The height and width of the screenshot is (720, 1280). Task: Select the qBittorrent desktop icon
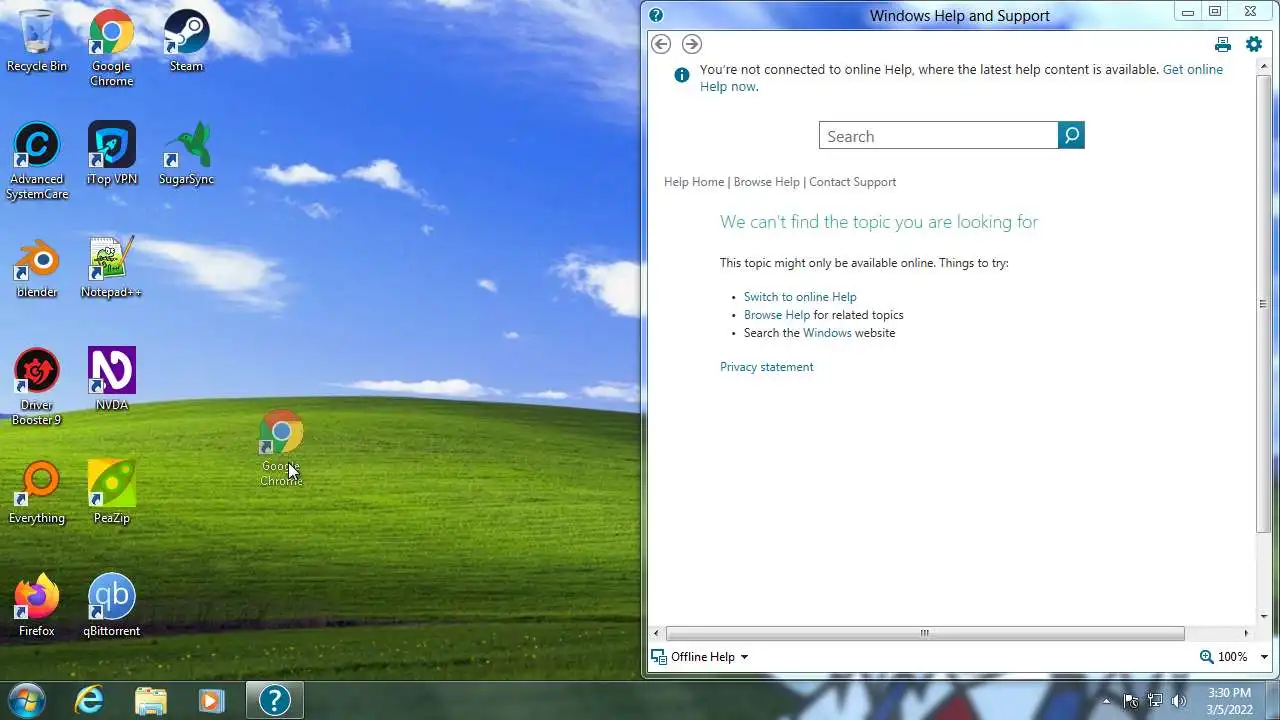112,606
